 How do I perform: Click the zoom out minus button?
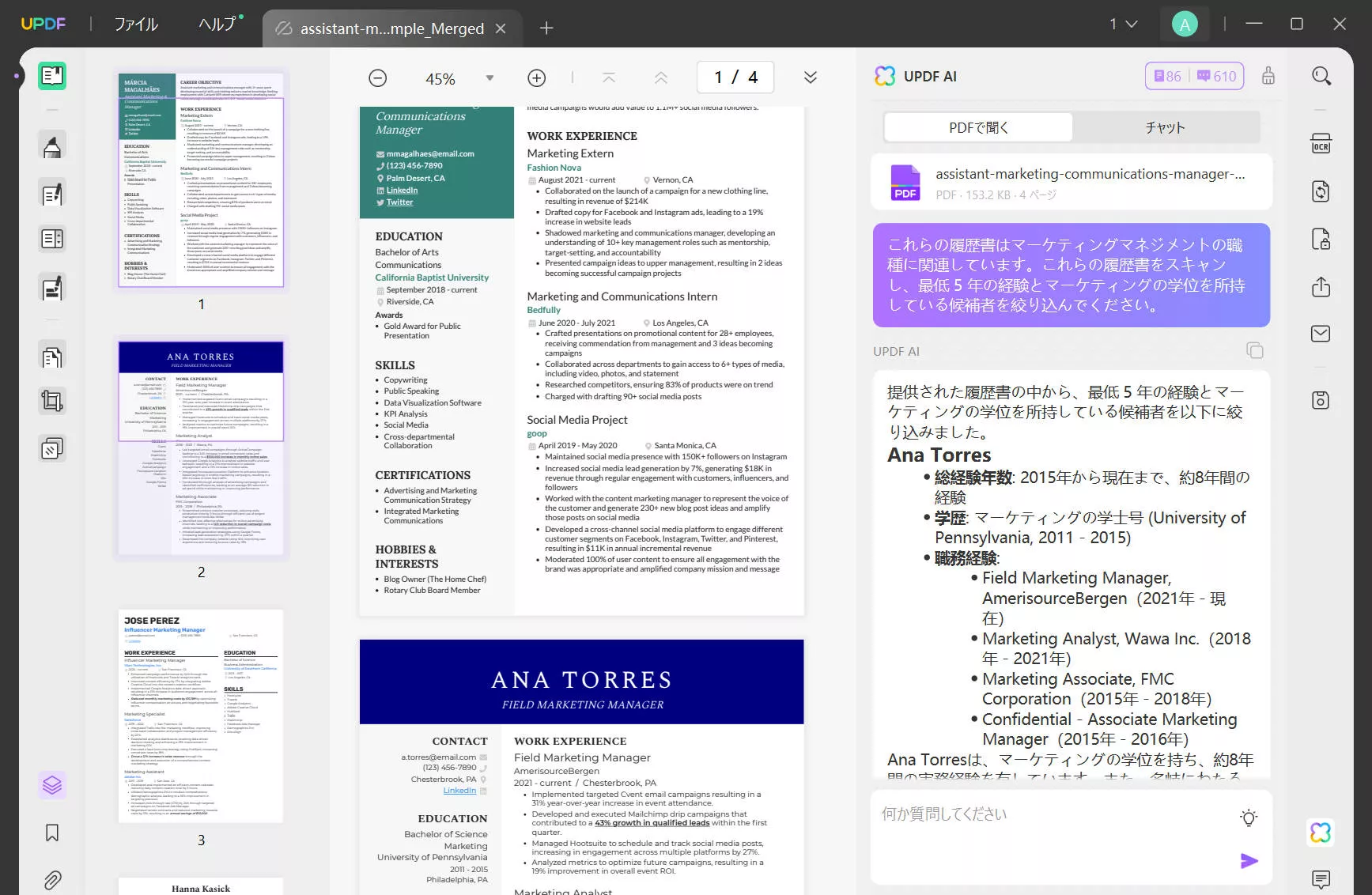click(378, 77)
